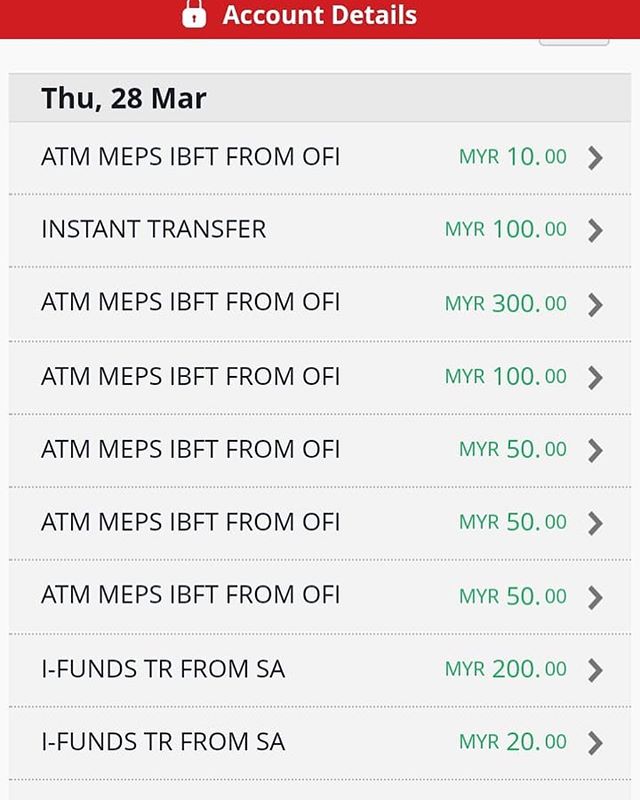The image size is (640, 800).
Task: Click the chevron of the first MYR 50.00 transaction
Action: pos(596,450)
